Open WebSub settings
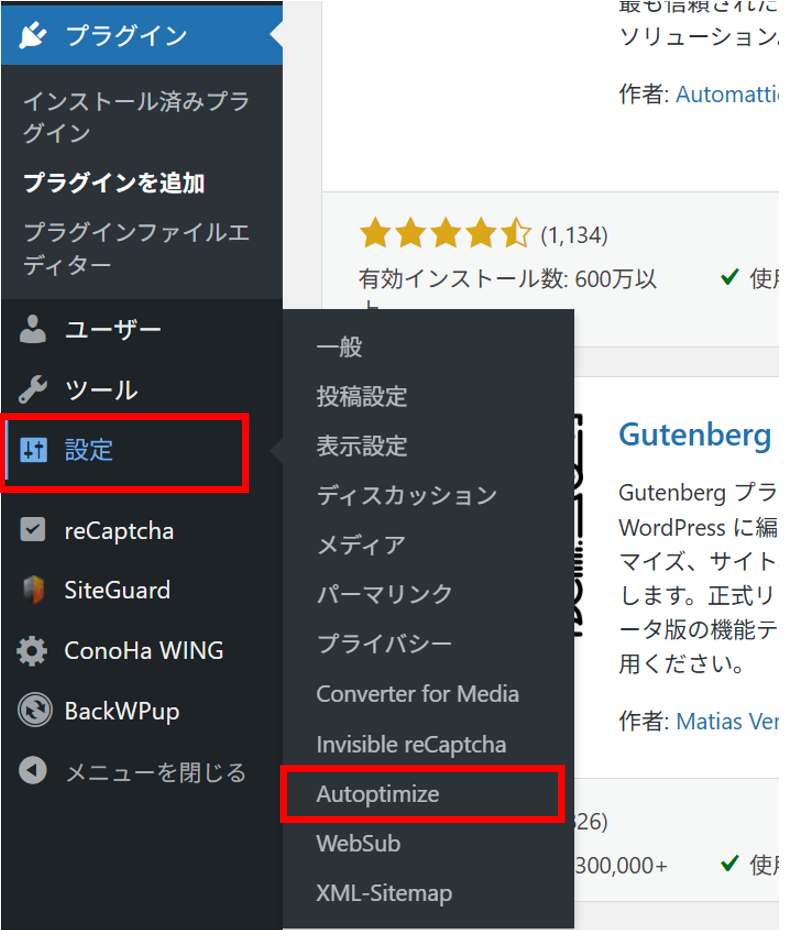Viewport: 808px width, 930px height. 358,843
